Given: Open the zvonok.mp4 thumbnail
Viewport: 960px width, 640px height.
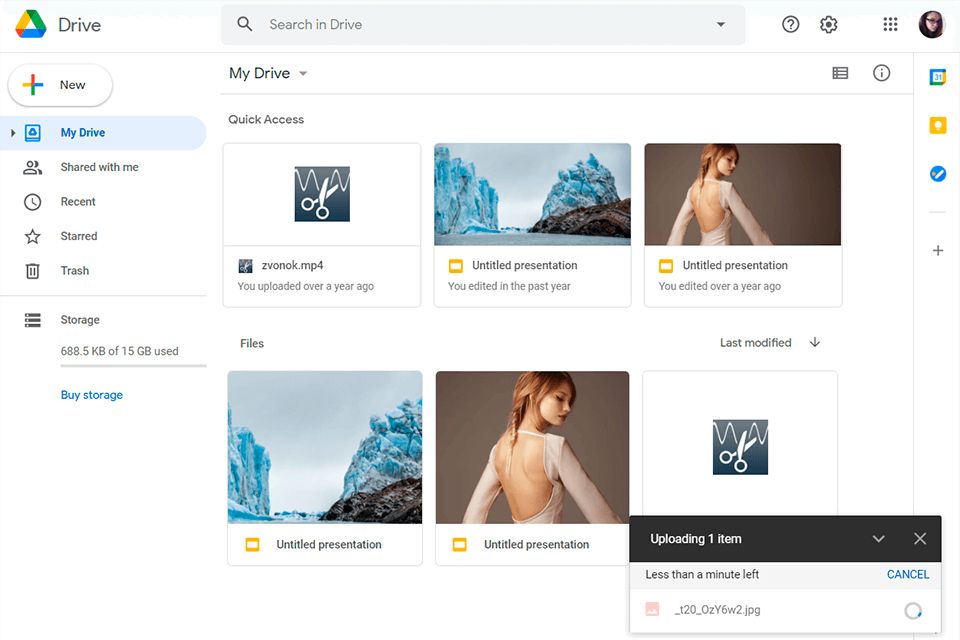Looking at the screenshot, I should click(321, 193).
